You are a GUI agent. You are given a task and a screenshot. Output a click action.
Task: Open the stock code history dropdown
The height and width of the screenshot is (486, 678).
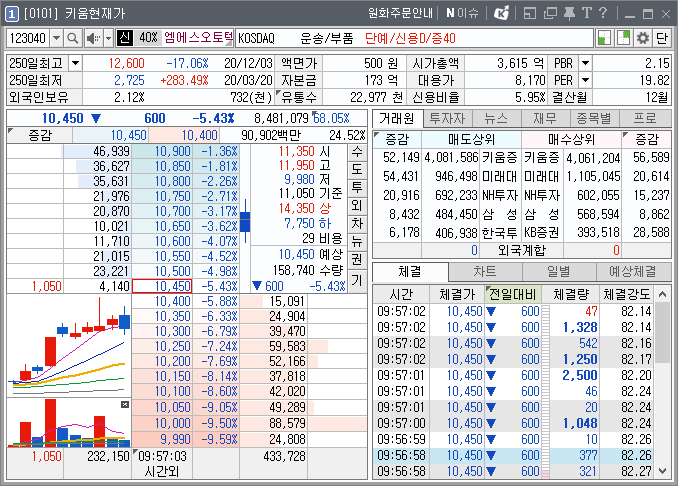tap(57, 38)
